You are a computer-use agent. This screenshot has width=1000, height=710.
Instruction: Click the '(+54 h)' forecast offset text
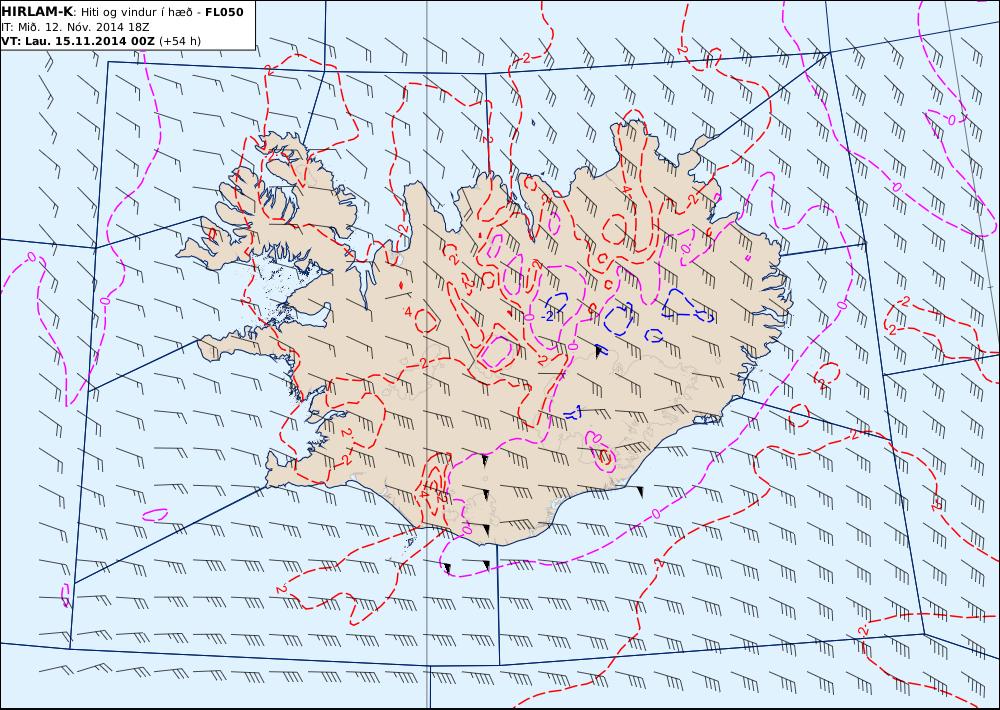179,41
